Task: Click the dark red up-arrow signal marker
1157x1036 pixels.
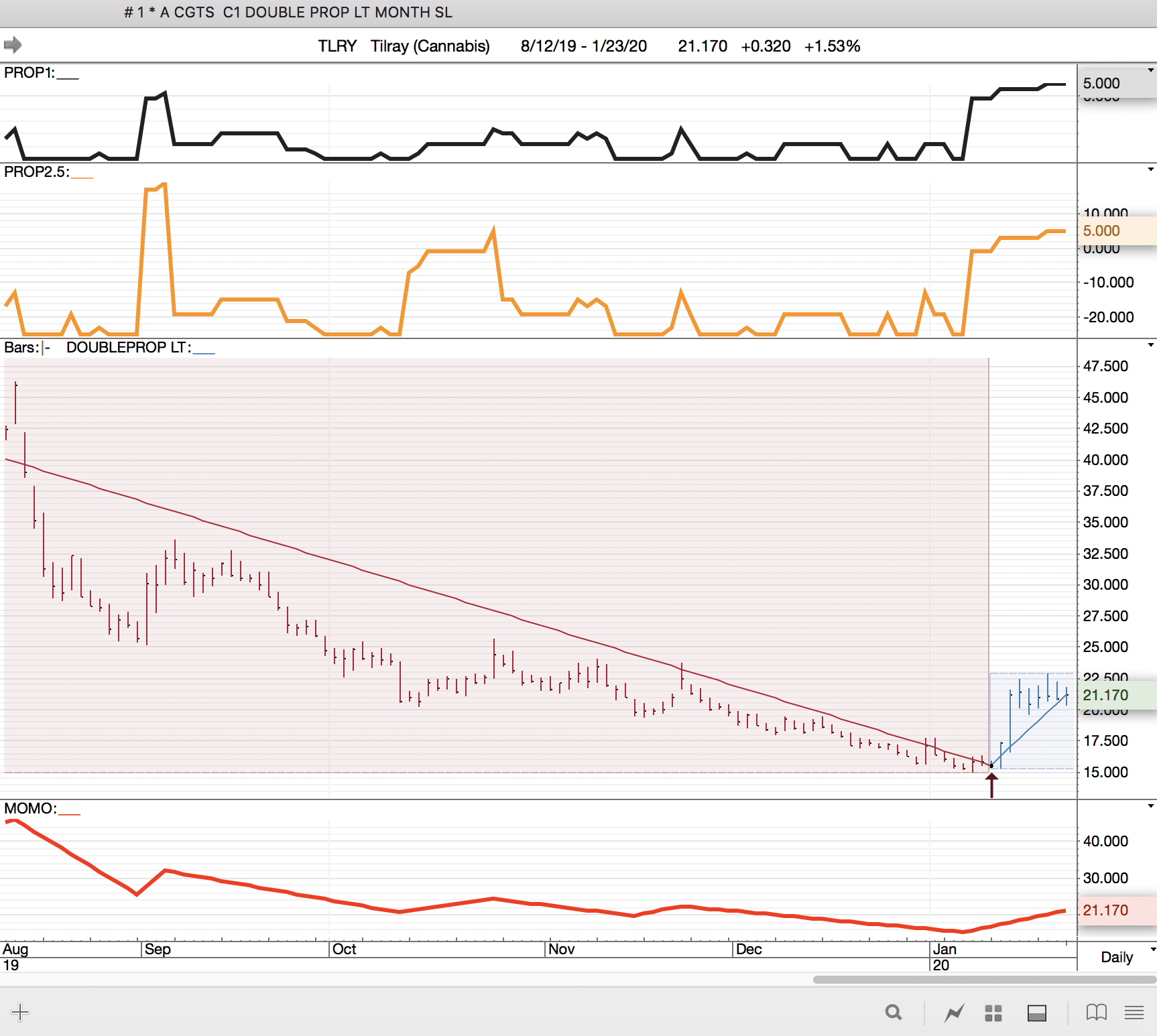Action: click(991, 785)
